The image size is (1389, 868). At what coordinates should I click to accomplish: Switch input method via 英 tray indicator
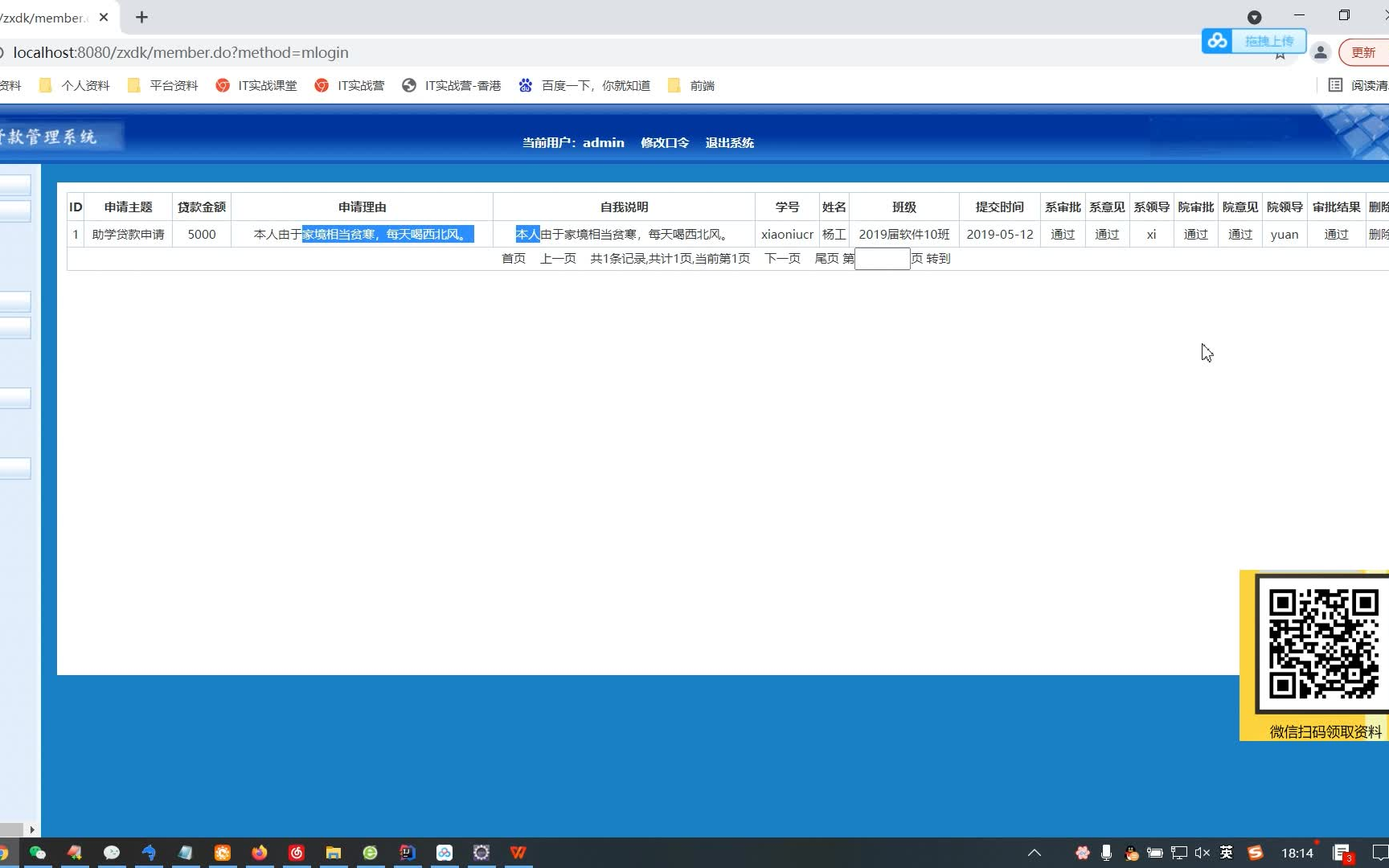pyautogui.click(x=1227, y=853)
